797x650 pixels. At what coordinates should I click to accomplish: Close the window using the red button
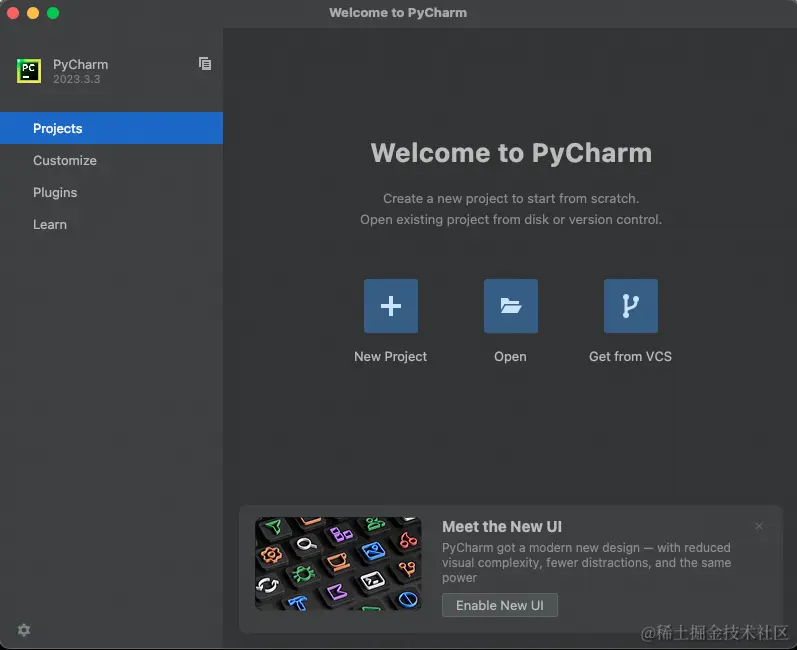coord(13,13)
